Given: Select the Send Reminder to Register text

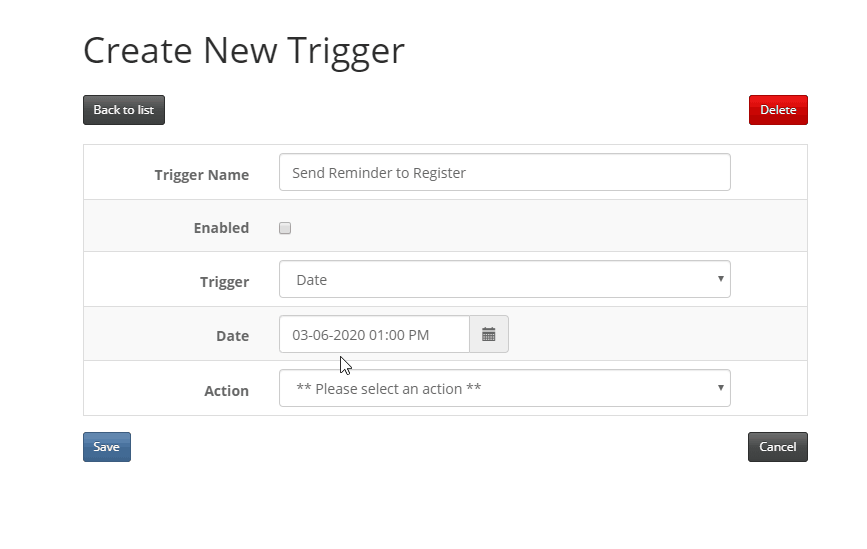Looking at the screenshot, I should tap(379, 173).
